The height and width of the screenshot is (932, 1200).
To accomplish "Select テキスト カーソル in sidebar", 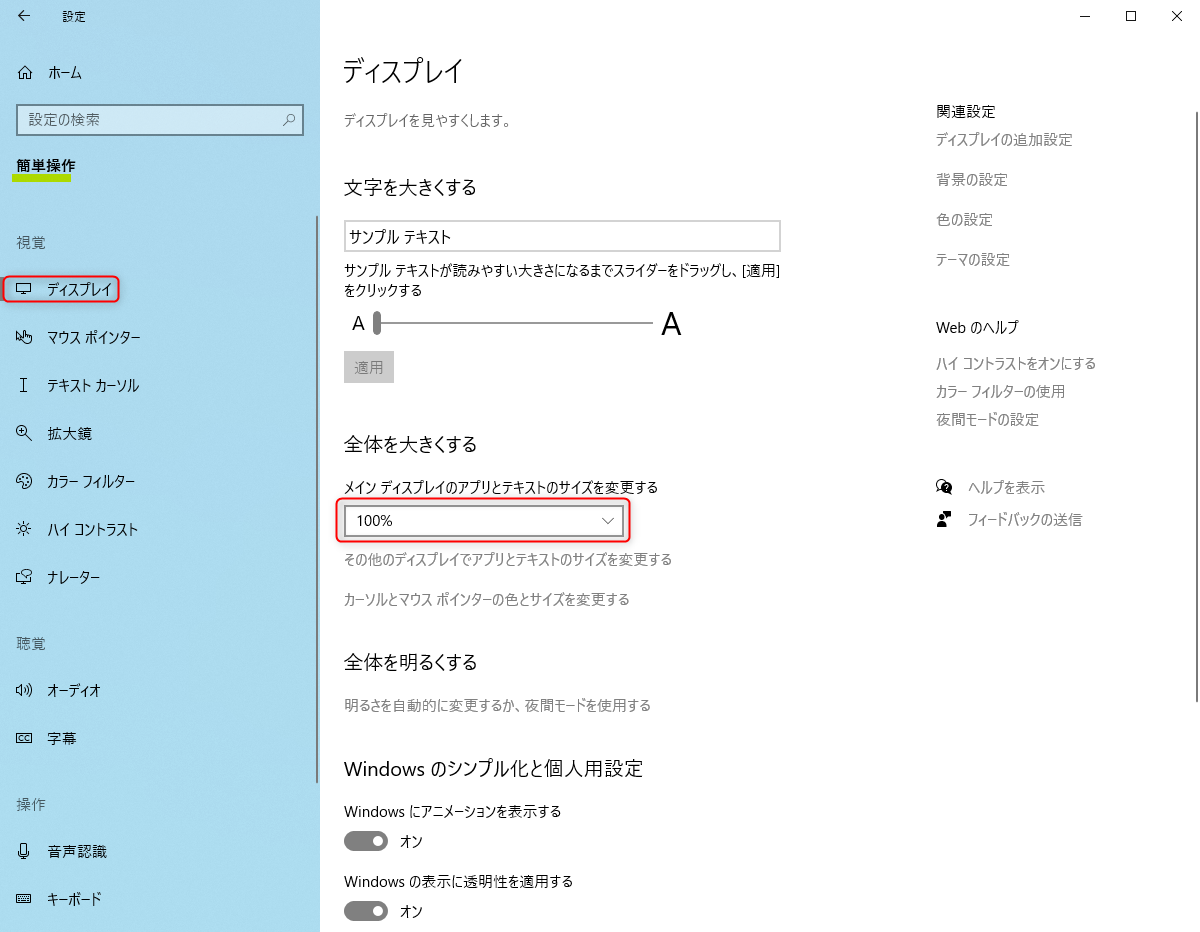I will tap(93, 386).
